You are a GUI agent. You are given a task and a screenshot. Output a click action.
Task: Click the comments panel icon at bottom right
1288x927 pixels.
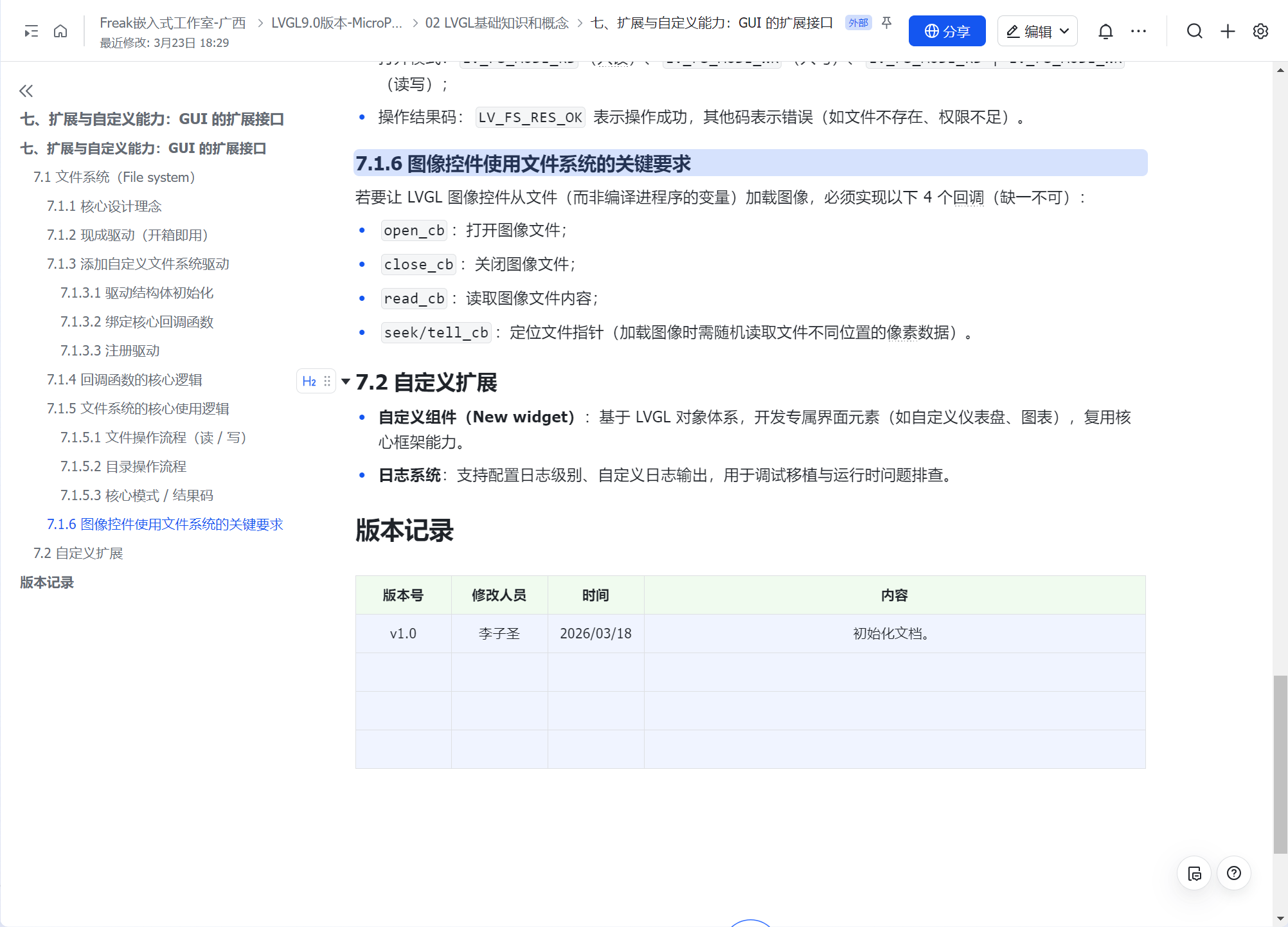(x=1194, y=873)
